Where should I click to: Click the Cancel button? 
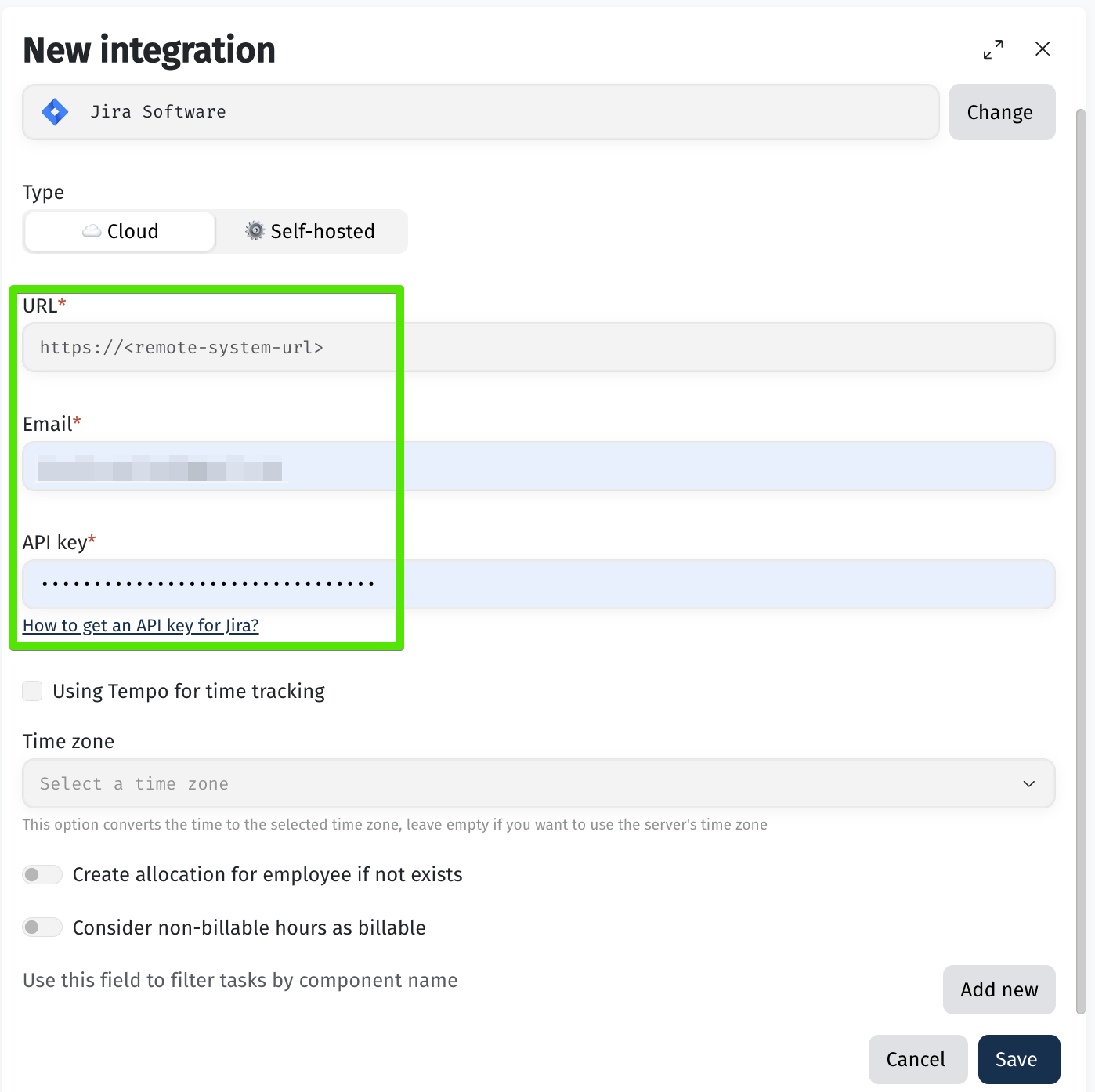coord(918,1059)
